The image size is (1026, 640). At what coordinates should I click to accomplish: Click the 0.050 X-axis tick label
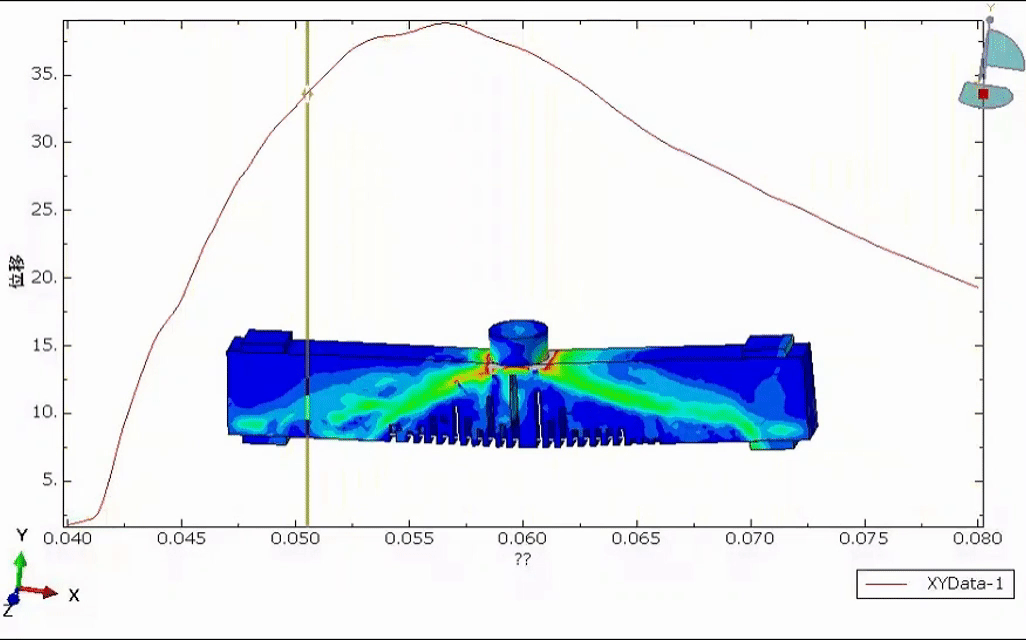(x=296, y=539)
